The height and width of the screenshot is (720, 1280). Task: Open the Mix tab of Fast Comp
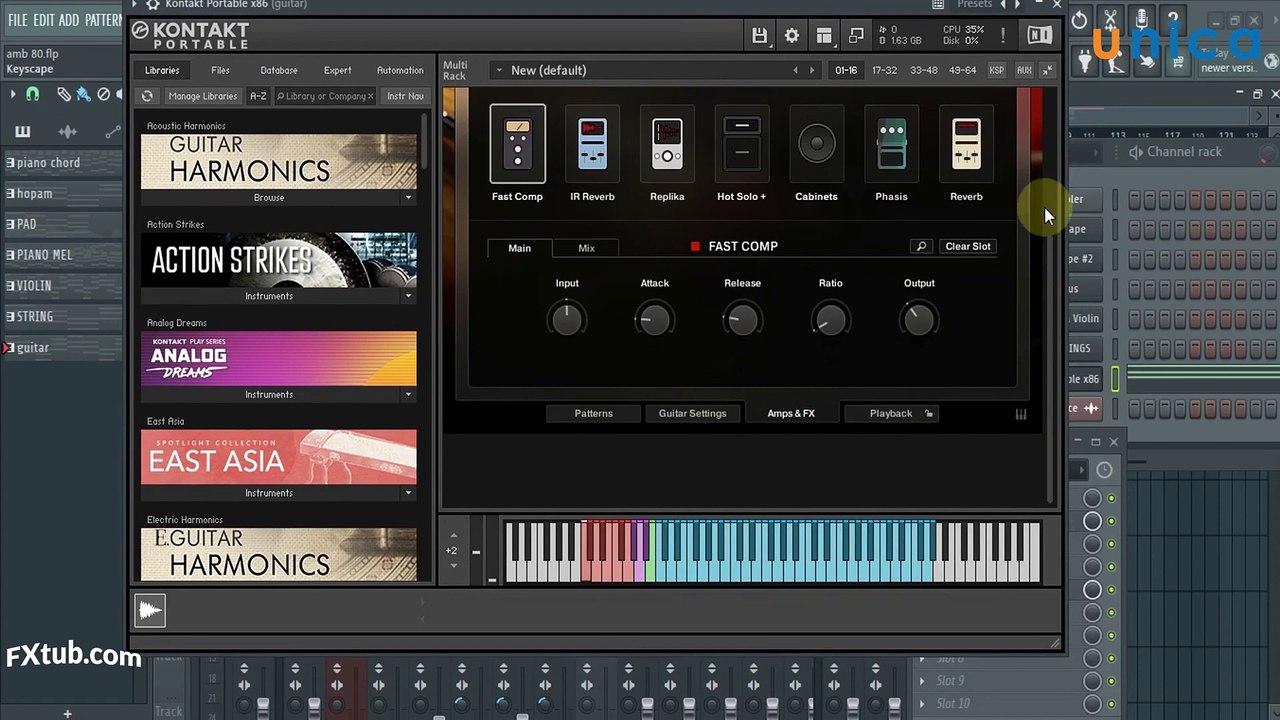pyautogui.click(x=586, y=248)
